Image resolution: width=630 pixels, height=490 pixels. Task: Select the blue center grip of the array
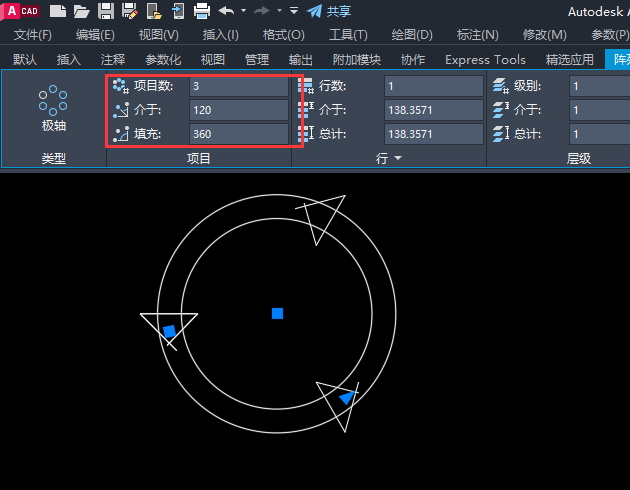278,314
